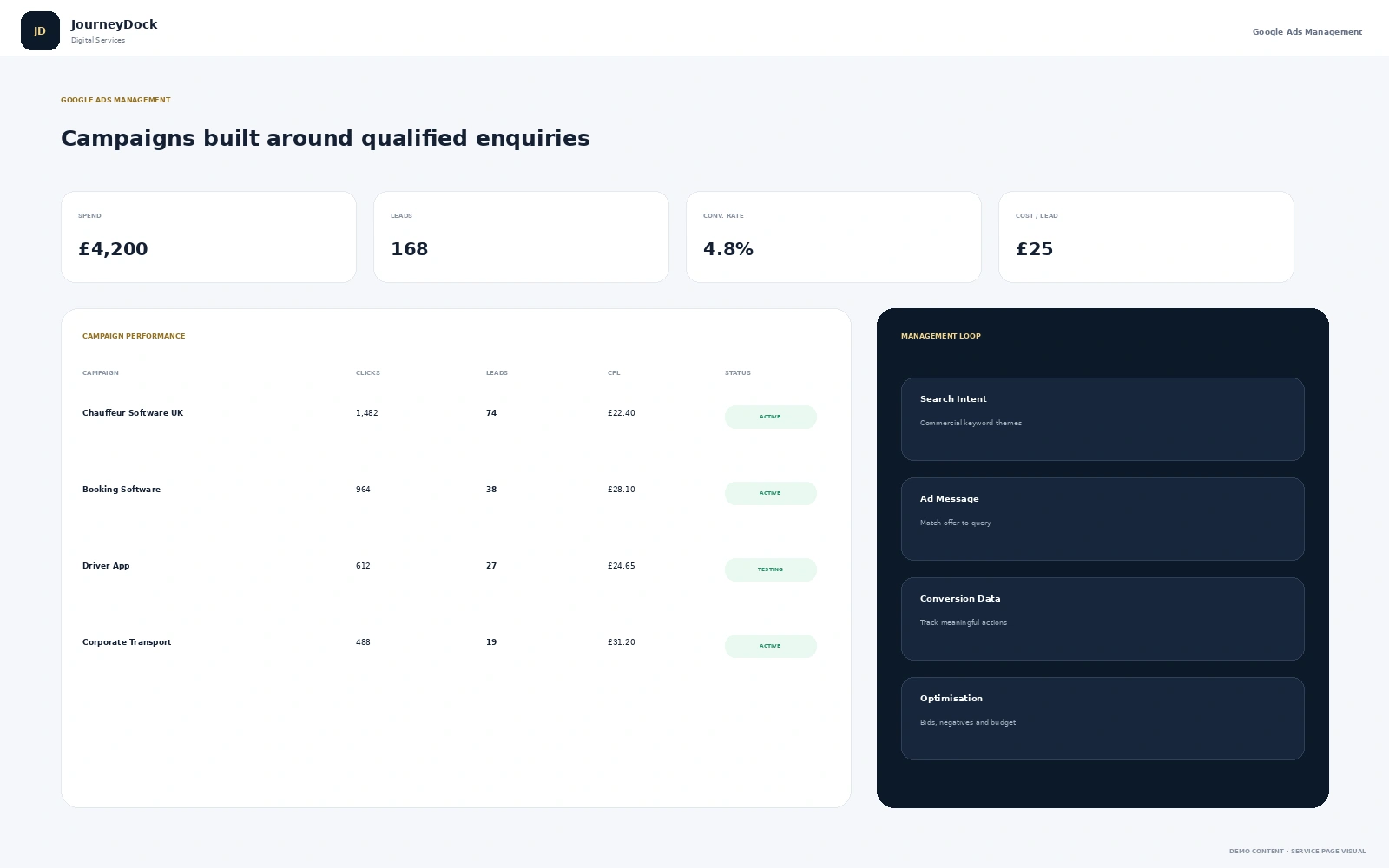Click the JourneyDock brand name

click(114, 24)
